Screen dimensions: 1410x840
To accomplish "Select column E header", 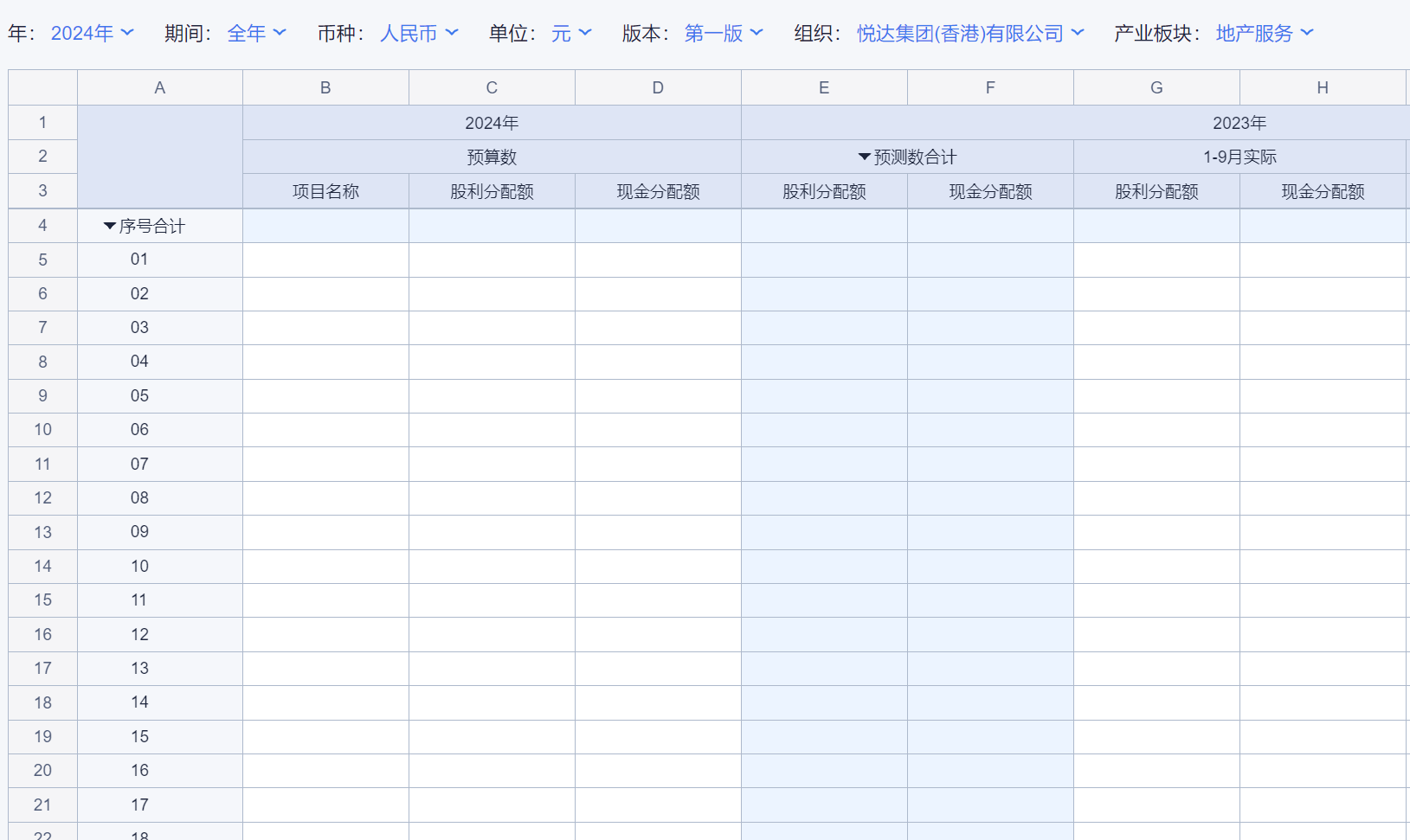I will pyautogui.click(x=824, y=87).
